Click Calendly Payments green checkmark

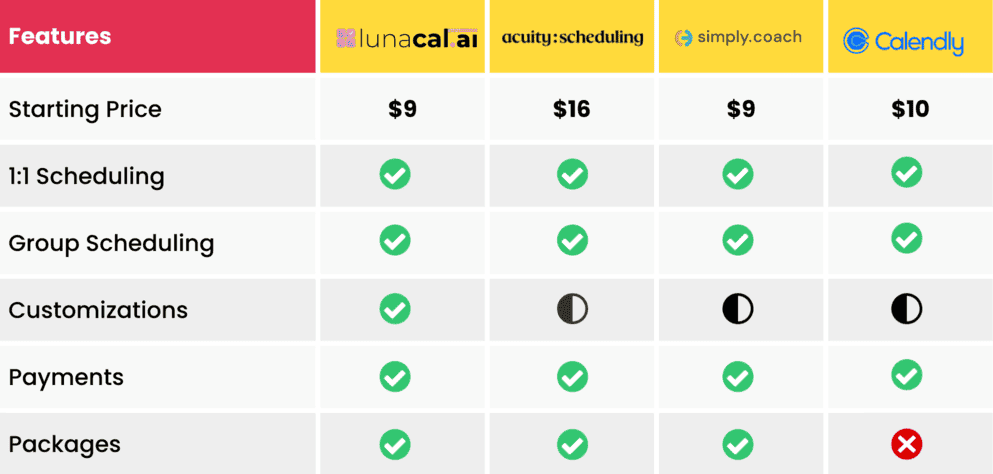(x=907, y=375)
